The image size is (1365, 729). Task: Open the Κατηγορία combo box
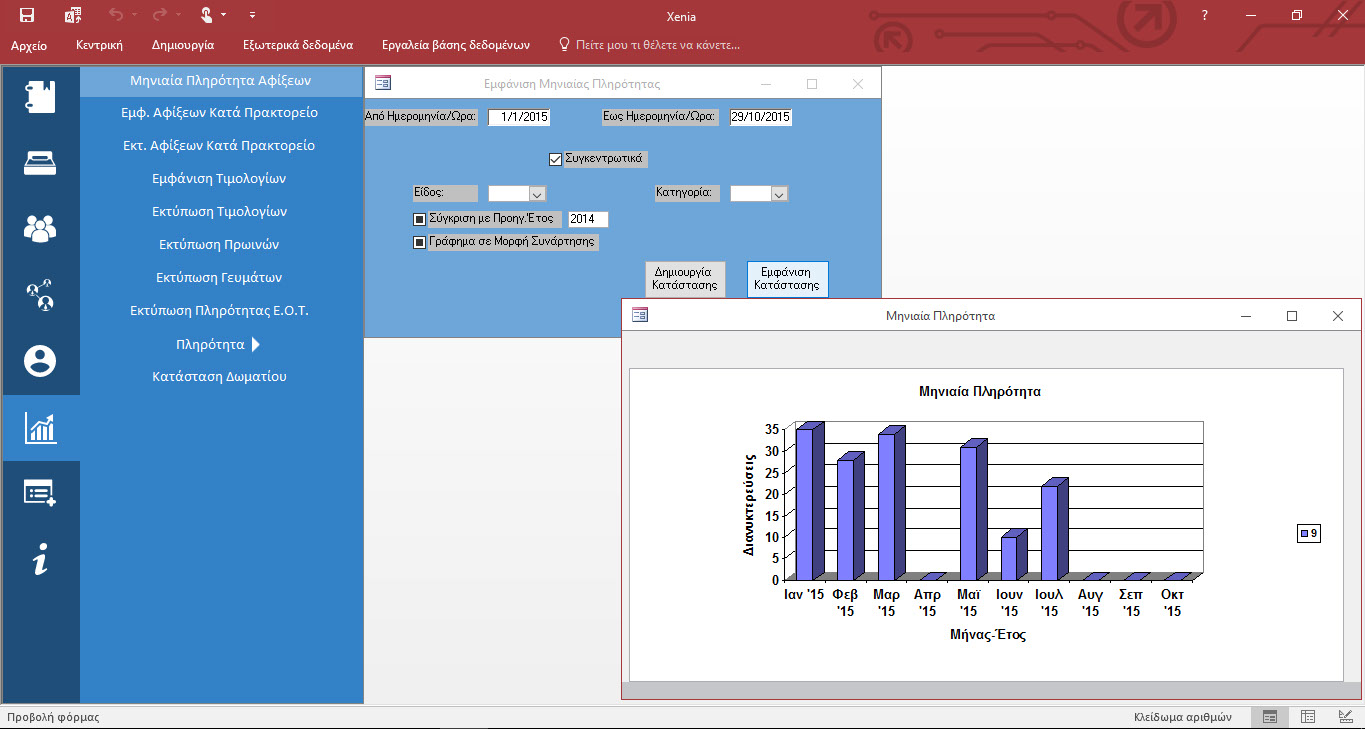[x=779, y=194]
